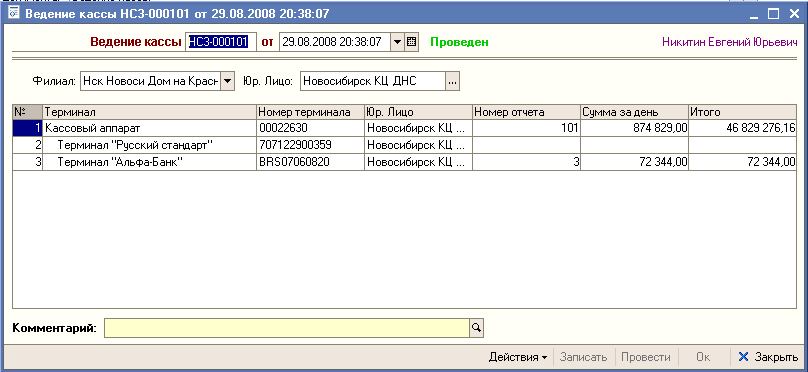Screen dimensions: 808x372
Task: Click the 874 829,00 daily sum cell
Action: click(x=634, y=128)
